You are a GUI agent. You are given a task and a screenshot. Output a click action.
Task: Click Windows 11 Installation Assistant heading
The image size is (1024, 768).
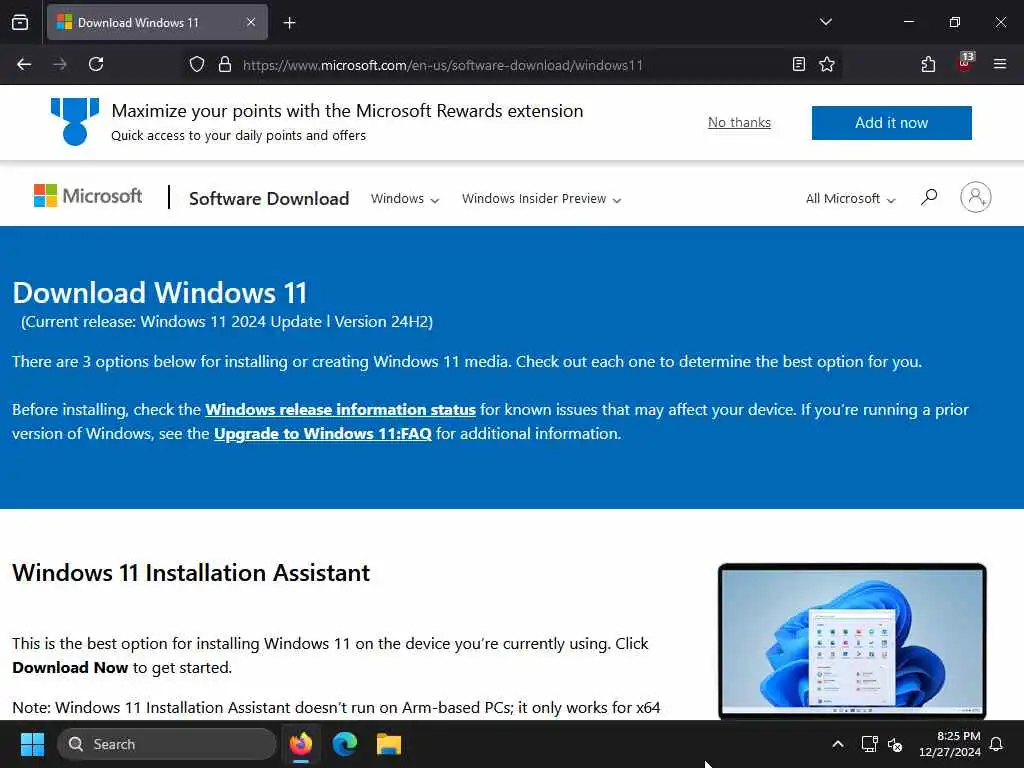point(191,573)
